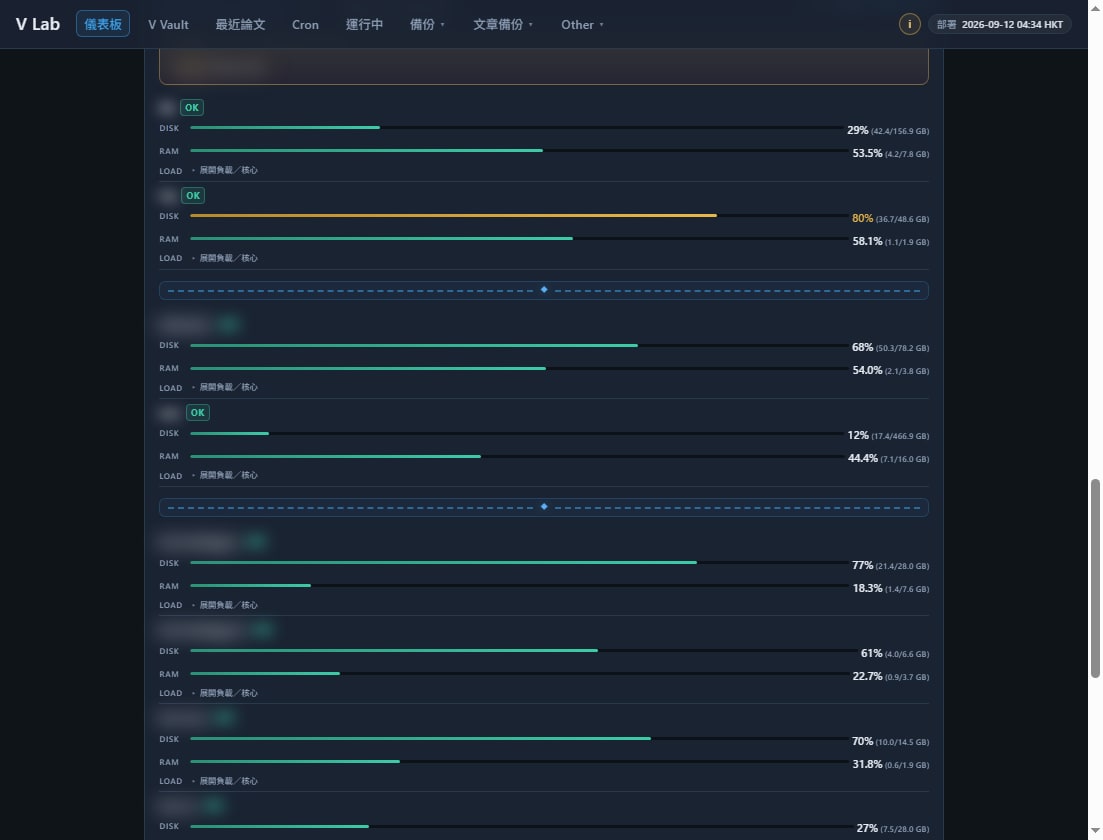Select the 12% (17.4/466.9 GB) value
This screenshot has height=840, width=1103.
point(888,435)
